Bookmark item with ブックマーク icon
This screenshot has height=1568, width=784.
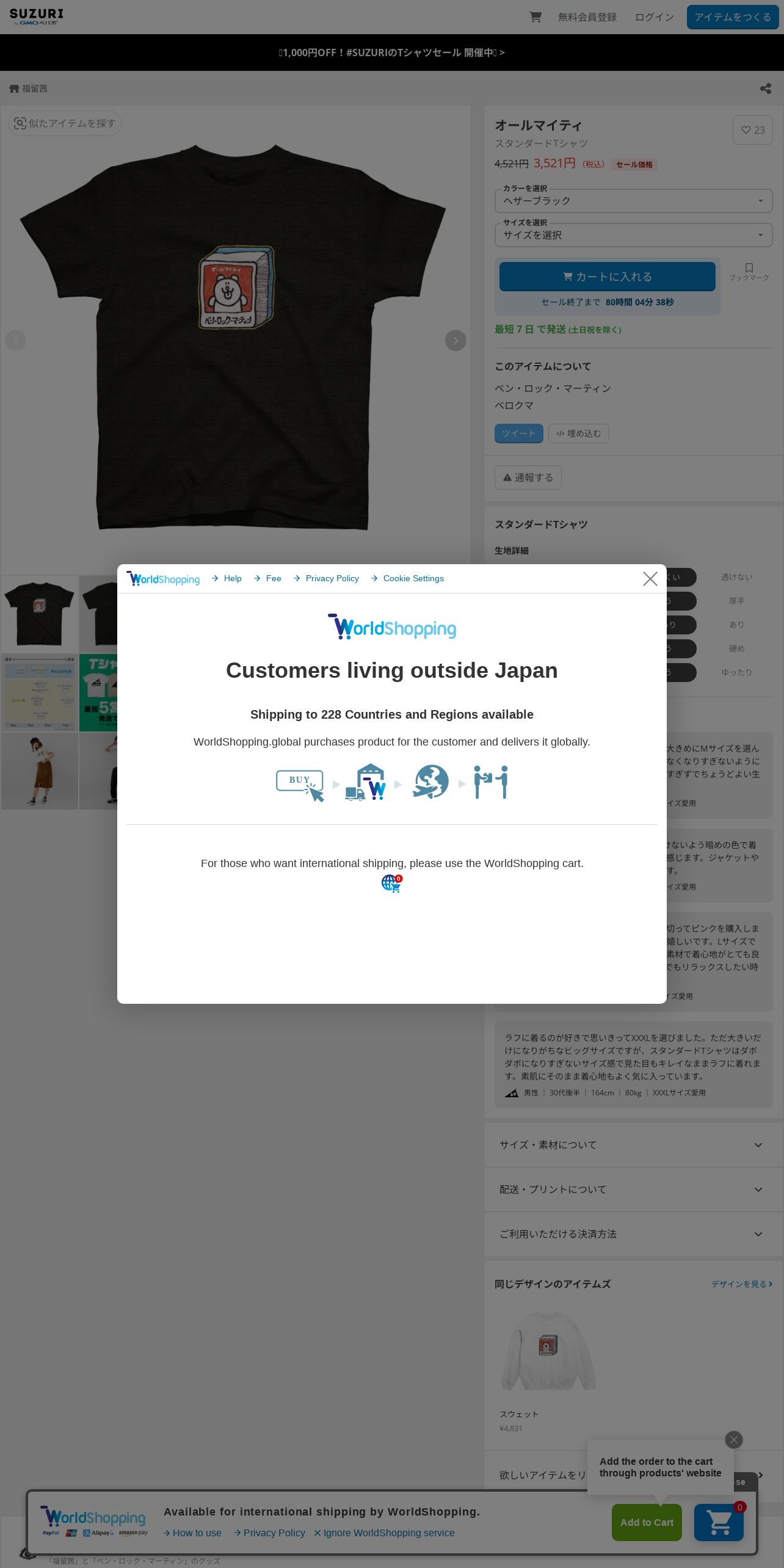tap(749, 272)
